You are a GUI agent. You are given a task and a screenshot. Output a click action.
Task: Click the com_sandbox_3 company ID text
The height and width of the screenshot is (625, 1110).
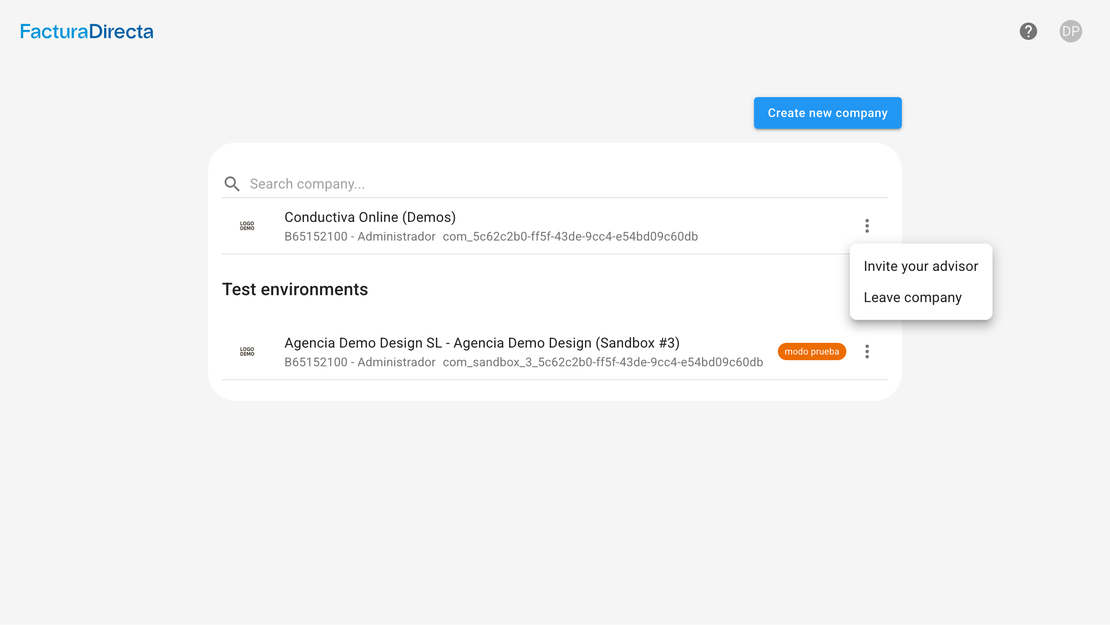pos(602,362)
